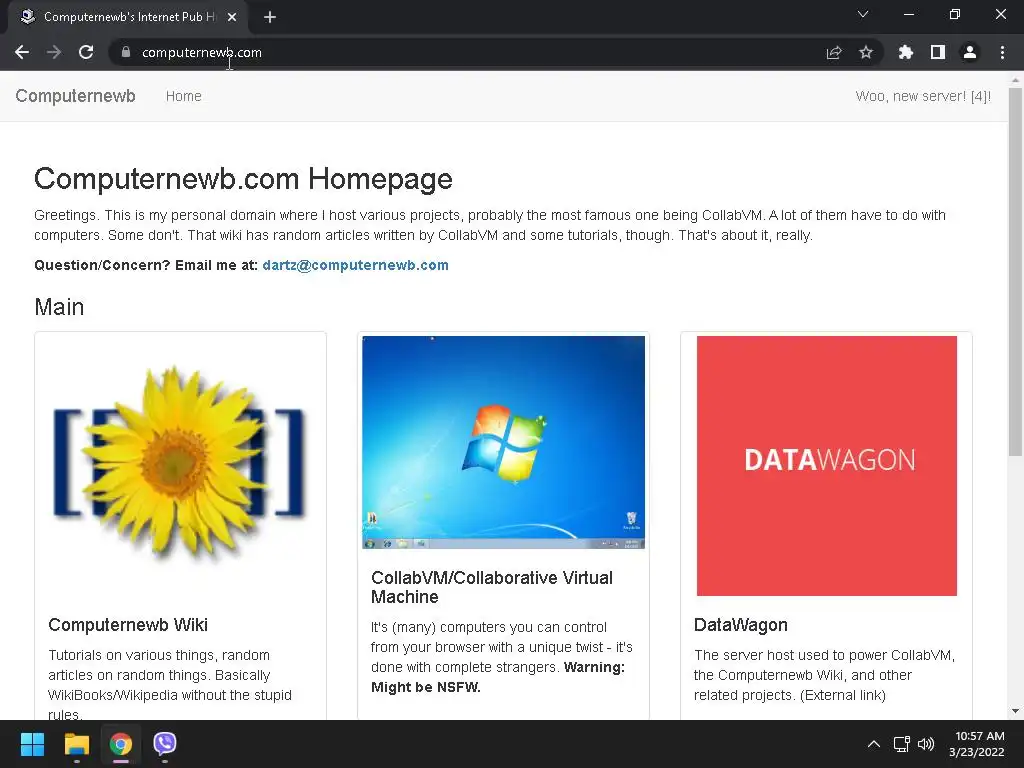Open the clock showing 10:57 AM

point(976,744)
